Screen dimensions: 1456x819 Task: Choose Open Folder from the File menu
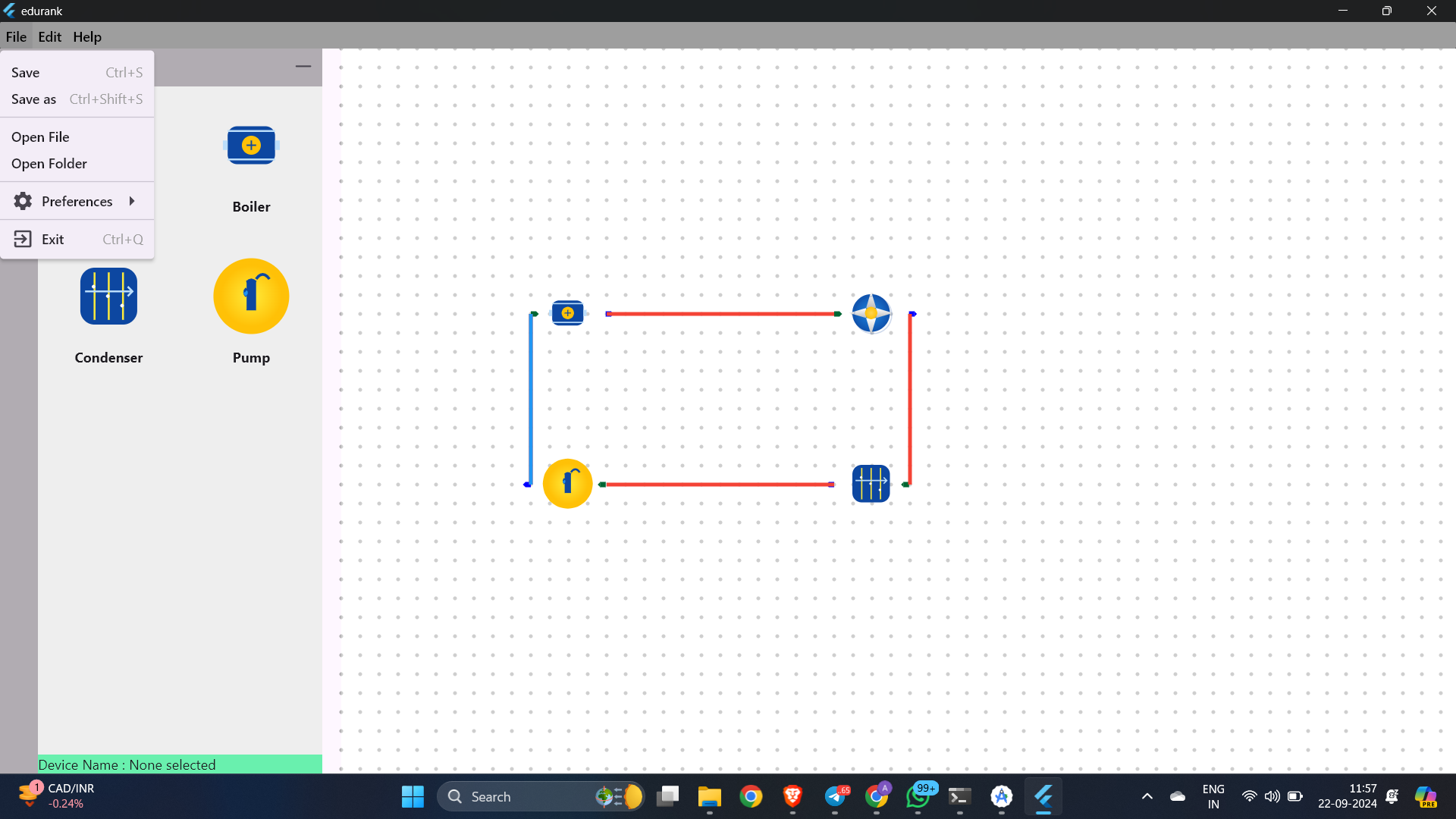click(x=77, y=164)
